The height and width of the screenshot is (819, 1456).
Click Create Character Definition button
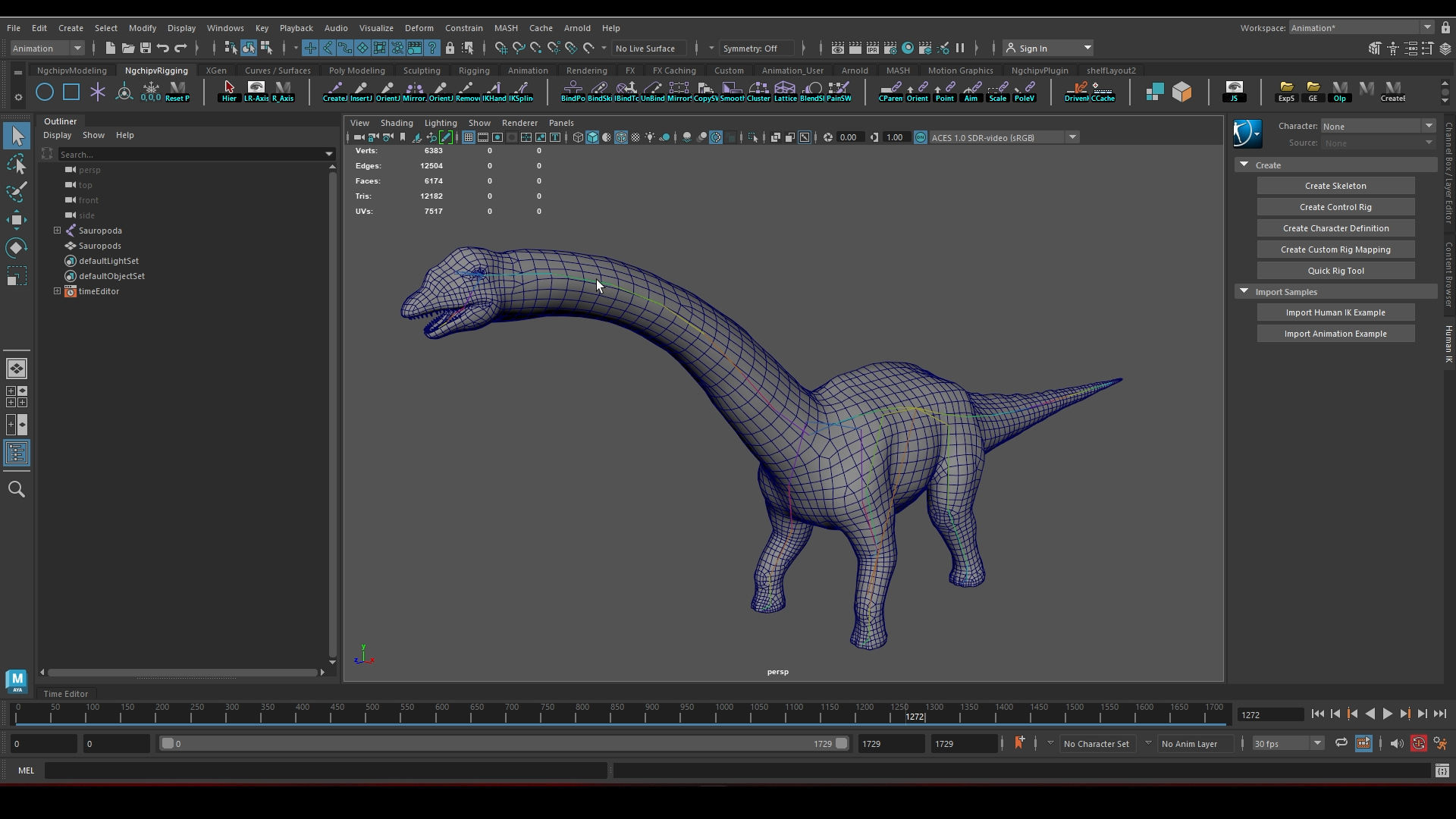point(1335,228)
